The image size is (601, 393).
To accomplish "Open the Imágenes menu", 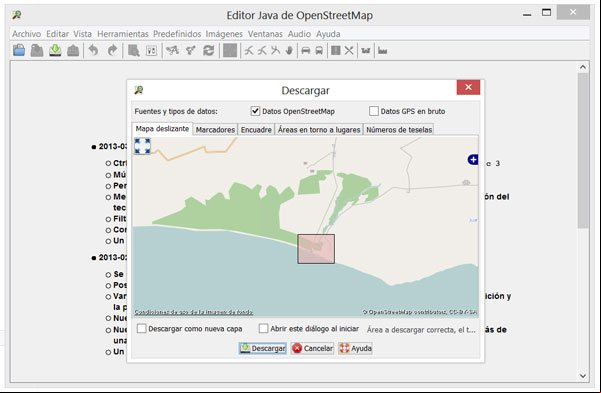I will click(x=224, y=34).
